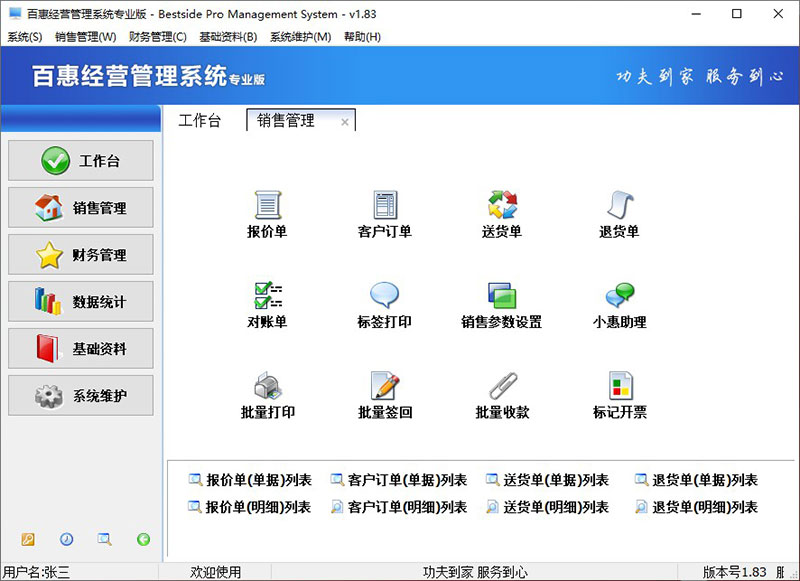The width and height of the screenshot is (800, 581).
Task: Open the 销售管理(W) menu
Action: 86,37
